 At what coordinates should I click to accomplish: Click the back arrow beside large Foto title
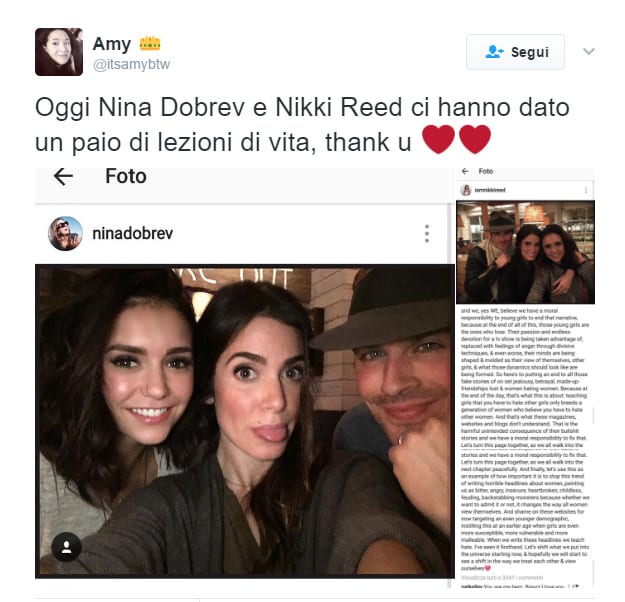(63, 177)
